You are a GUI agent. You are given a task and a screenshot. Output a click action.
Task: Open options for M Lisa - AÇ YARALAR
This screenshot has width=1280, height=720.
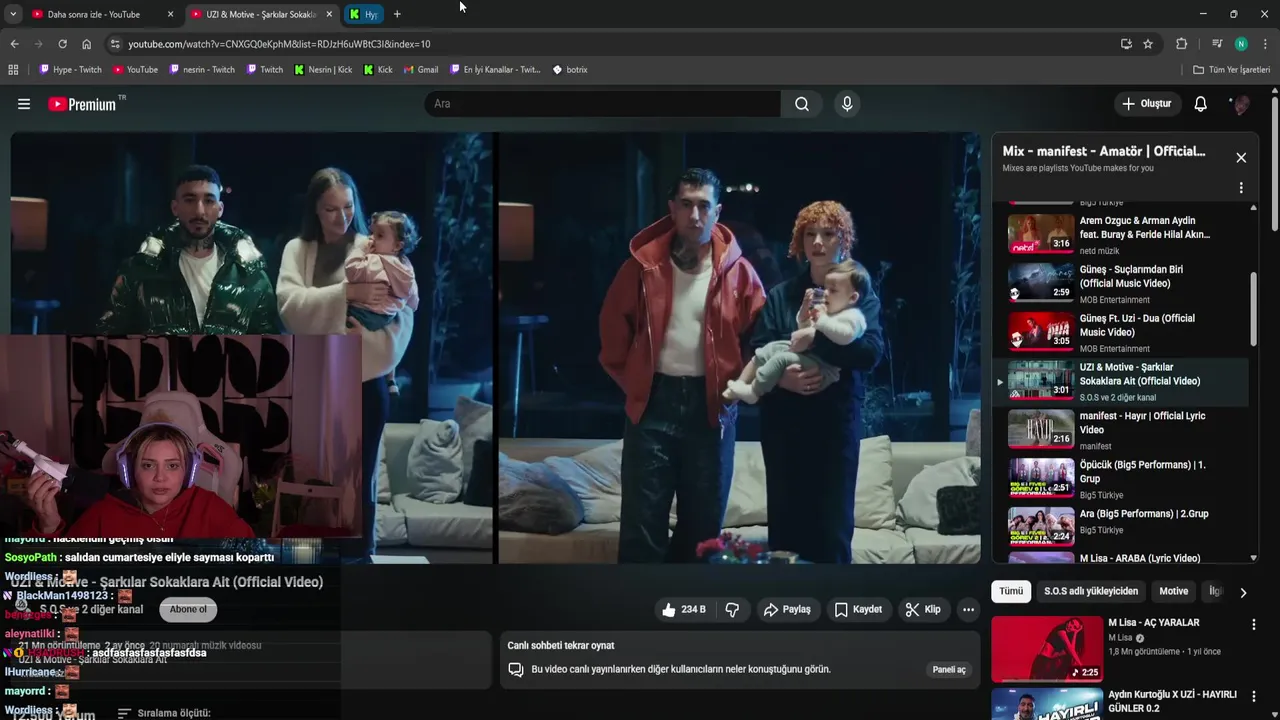click(x=1253, y=624)
